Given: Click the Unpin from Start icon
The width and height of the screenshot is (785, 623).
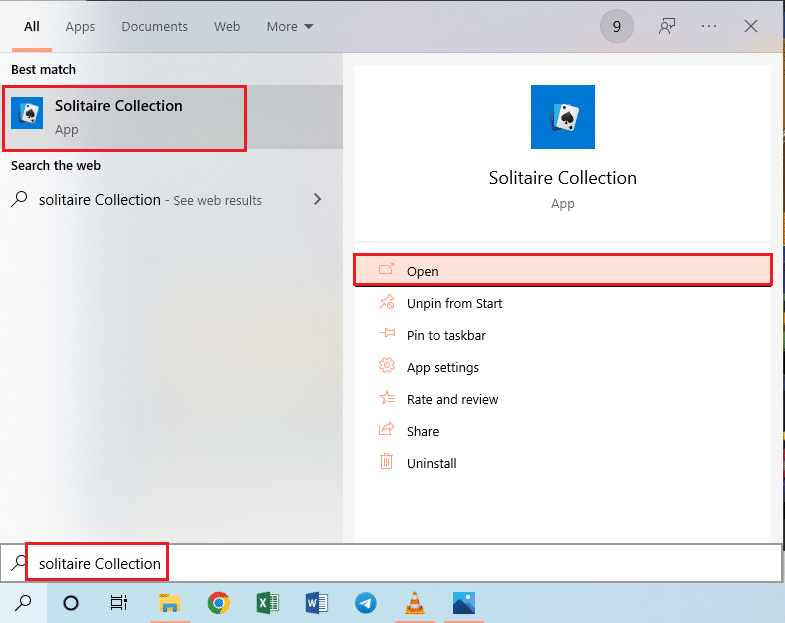Looking at the screenshot, I should click(386, 301).
